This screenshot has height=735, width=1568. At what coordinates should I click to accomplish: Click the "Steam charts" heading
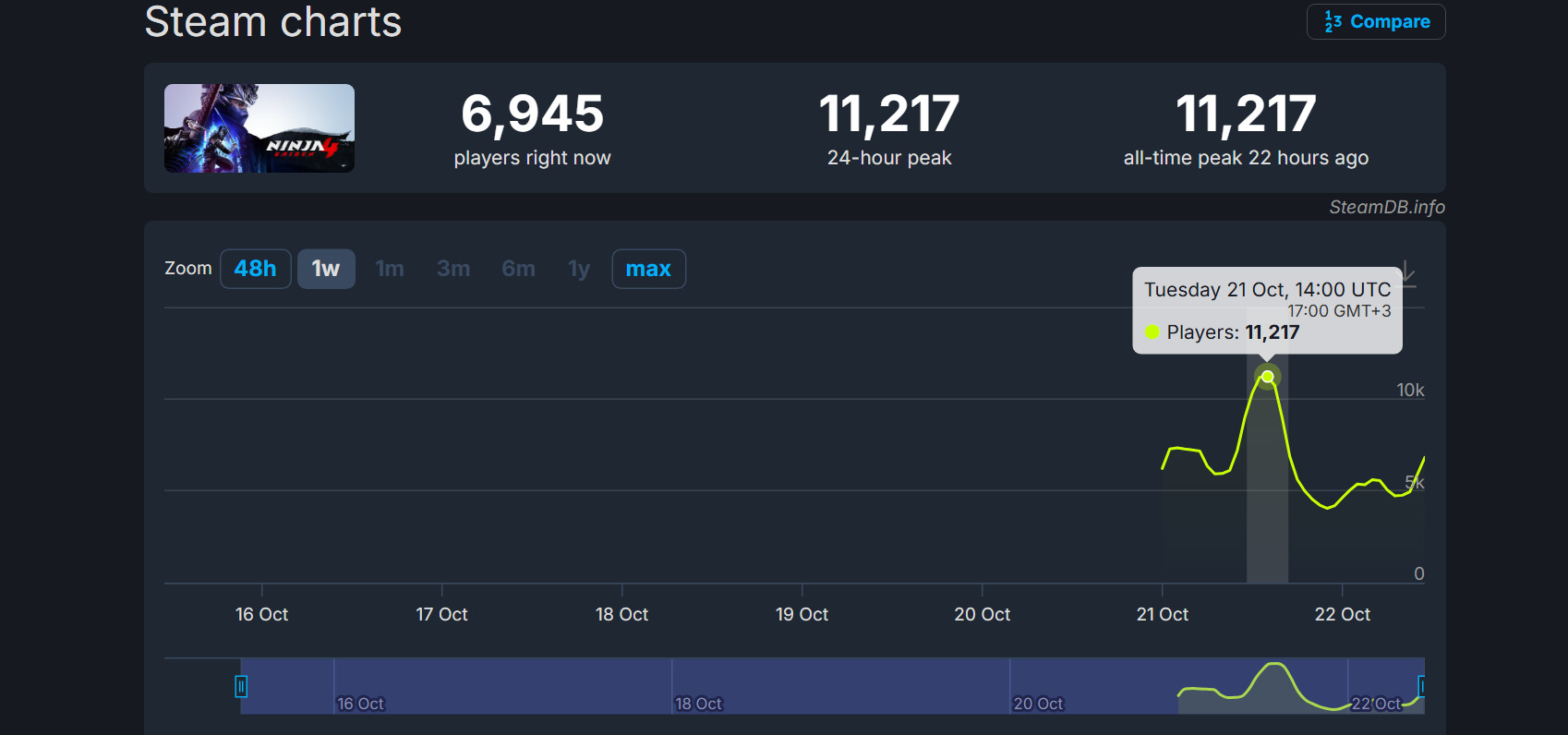[x=273, y=21]
